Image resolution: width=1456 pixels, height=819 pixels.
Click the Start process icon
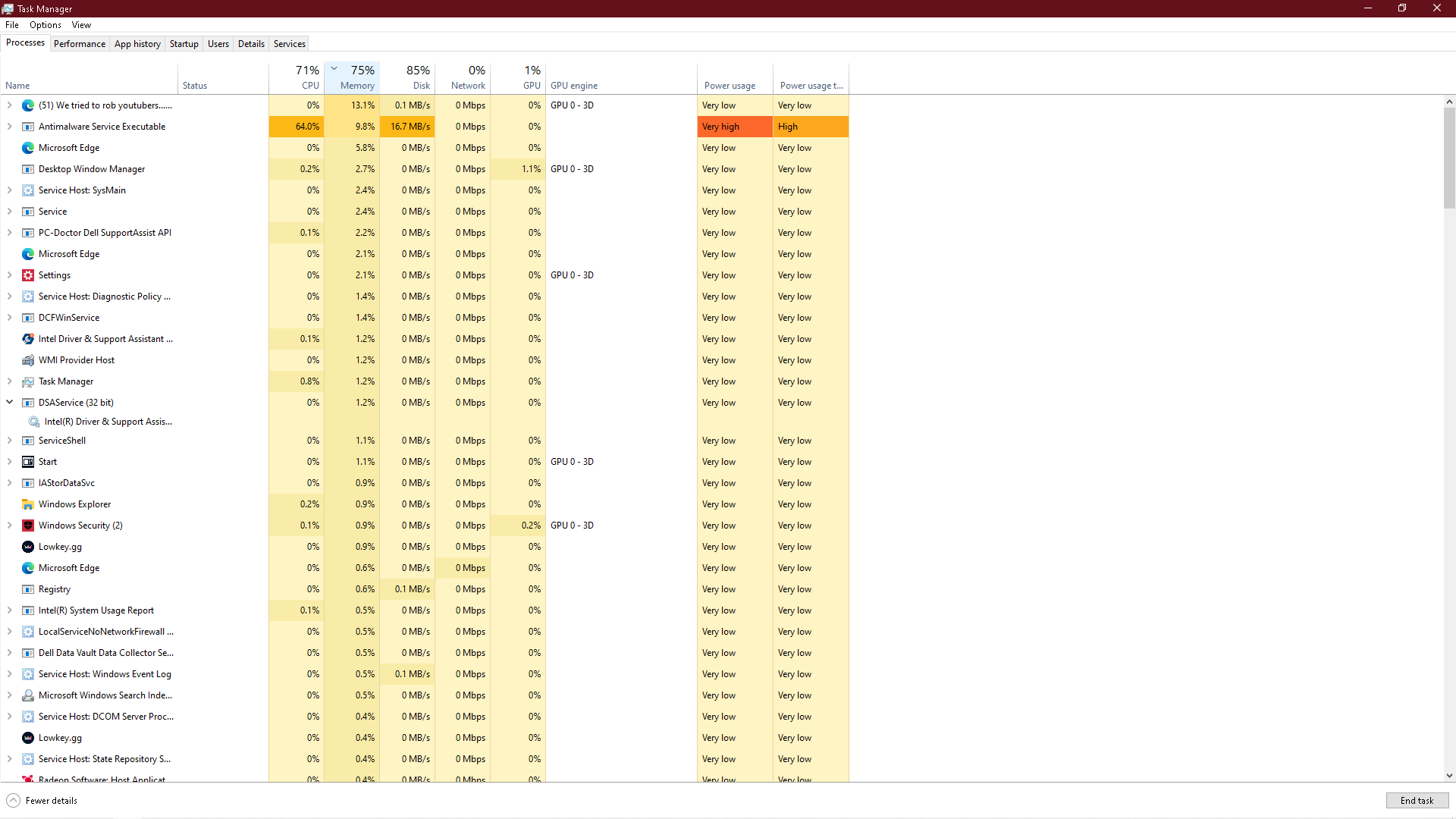click(28, 462)
